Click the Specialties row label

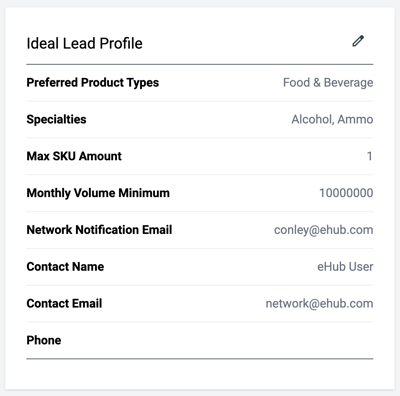56,119
